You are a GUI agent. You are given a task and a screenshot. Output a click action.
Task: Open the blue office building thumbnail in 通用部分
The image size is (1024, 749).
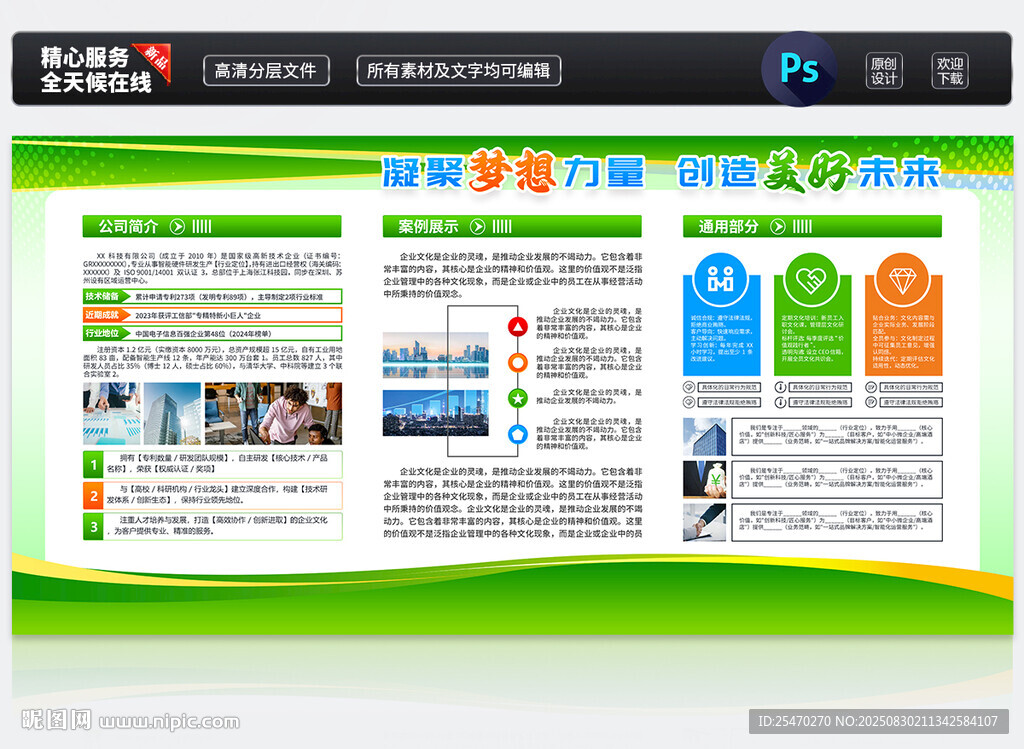(x=704, y=437)
